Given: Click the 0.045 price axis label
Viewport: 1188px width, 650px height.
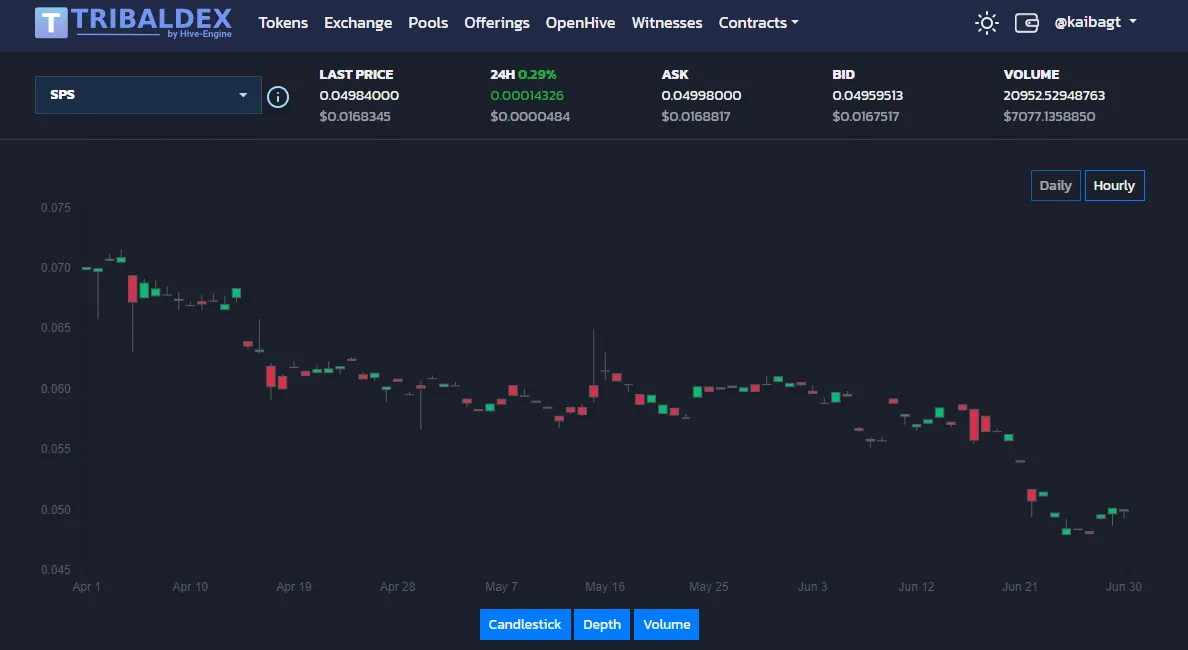Looking at the screenshot, I should 55,570.
